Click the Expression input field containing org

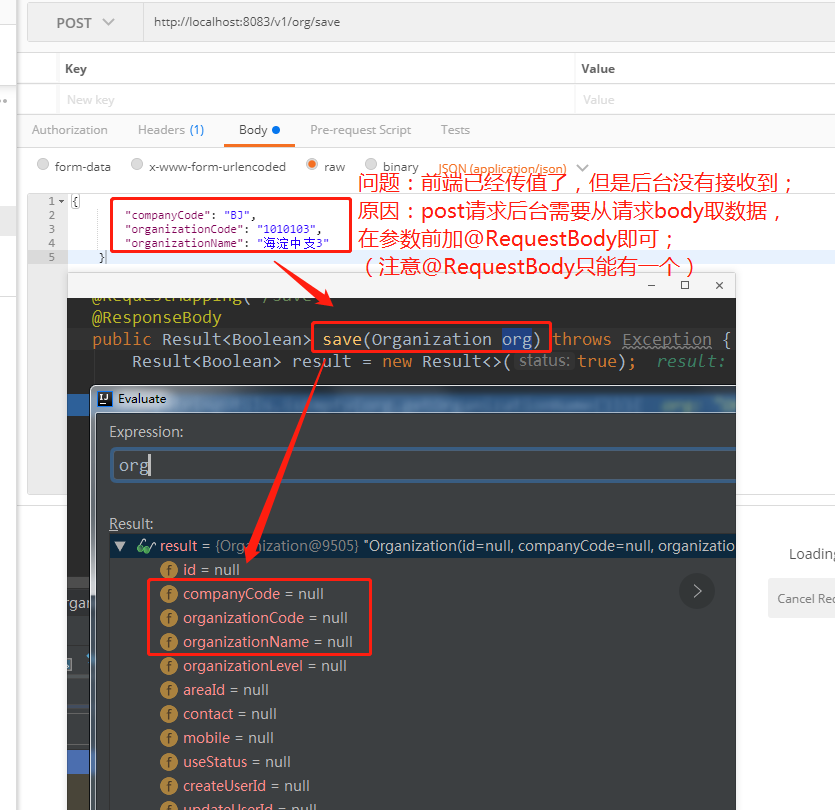(424, 465)
